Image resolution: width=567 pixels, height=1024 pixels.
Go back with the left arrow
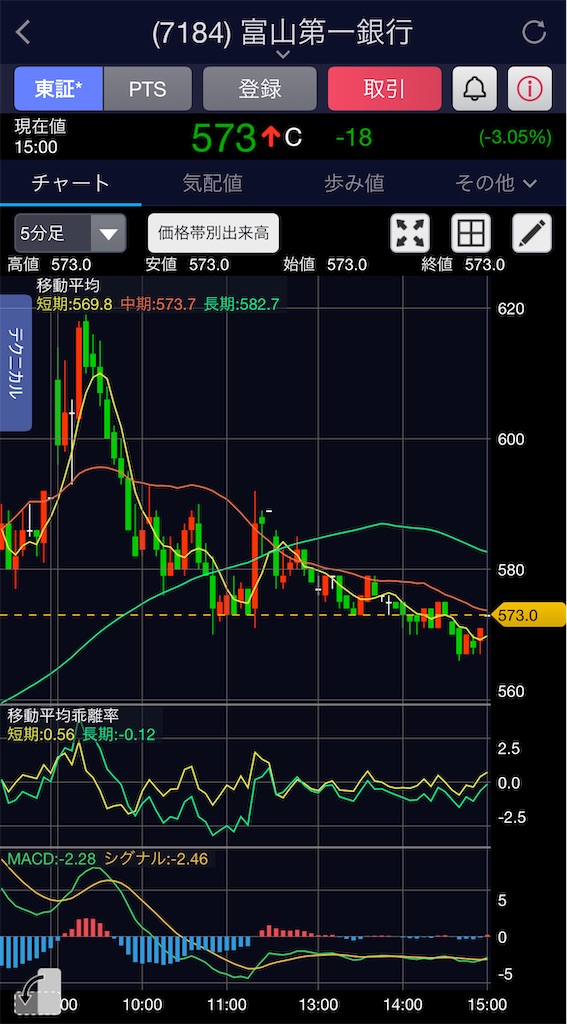coord(23,32)
